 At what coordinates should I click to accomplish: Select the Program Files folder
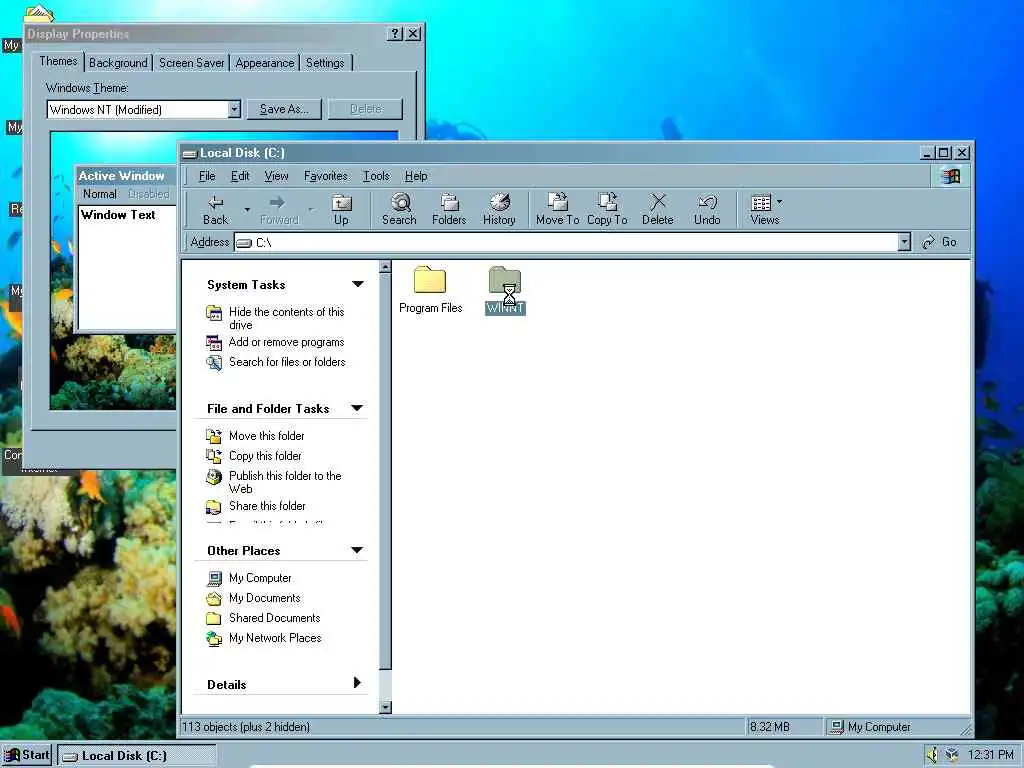point(430,290)
